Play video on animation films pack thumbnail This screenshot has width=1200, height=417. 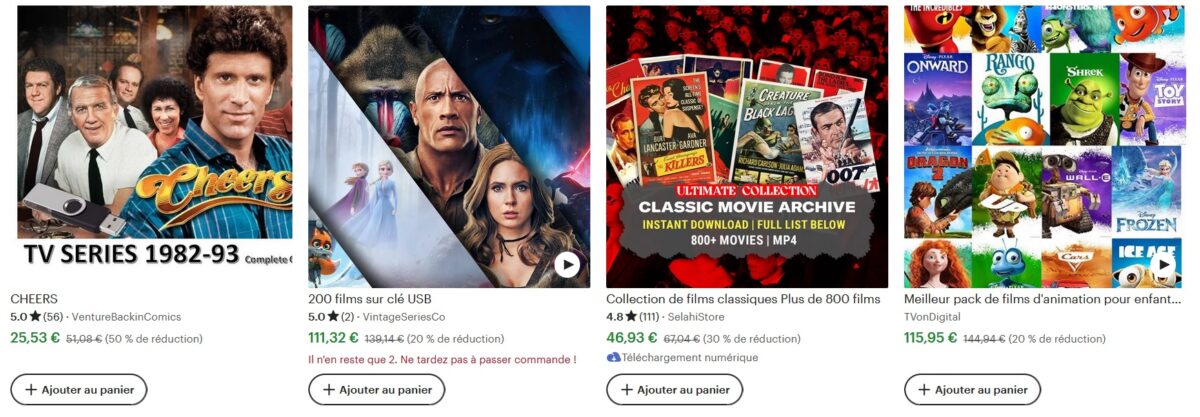1163,264
